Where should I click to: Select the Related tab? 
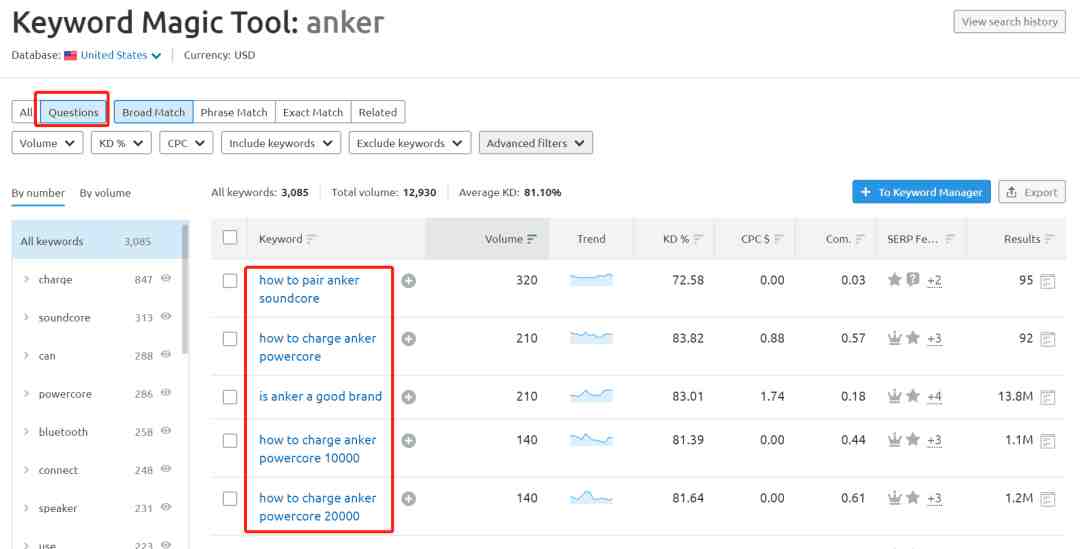point(377,112)
